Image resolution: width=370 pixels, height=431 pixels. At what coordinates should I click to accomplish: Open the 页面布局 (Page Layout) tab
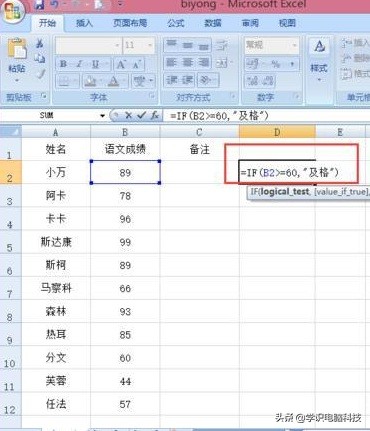130,23
